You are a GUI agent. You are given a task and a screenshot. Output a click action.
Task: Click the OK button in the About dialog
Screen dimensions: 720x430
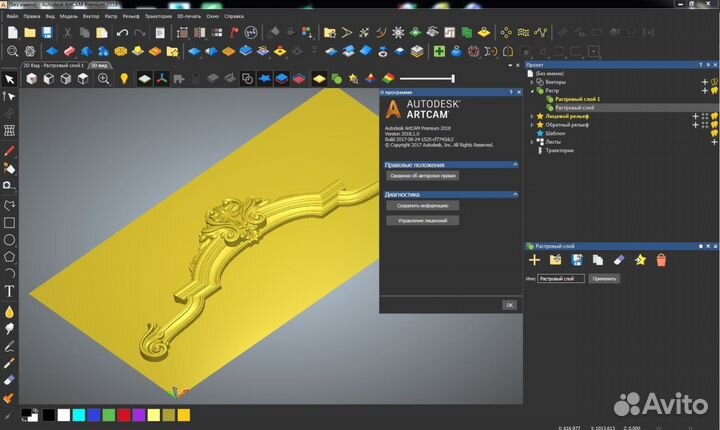pos(509,304)
